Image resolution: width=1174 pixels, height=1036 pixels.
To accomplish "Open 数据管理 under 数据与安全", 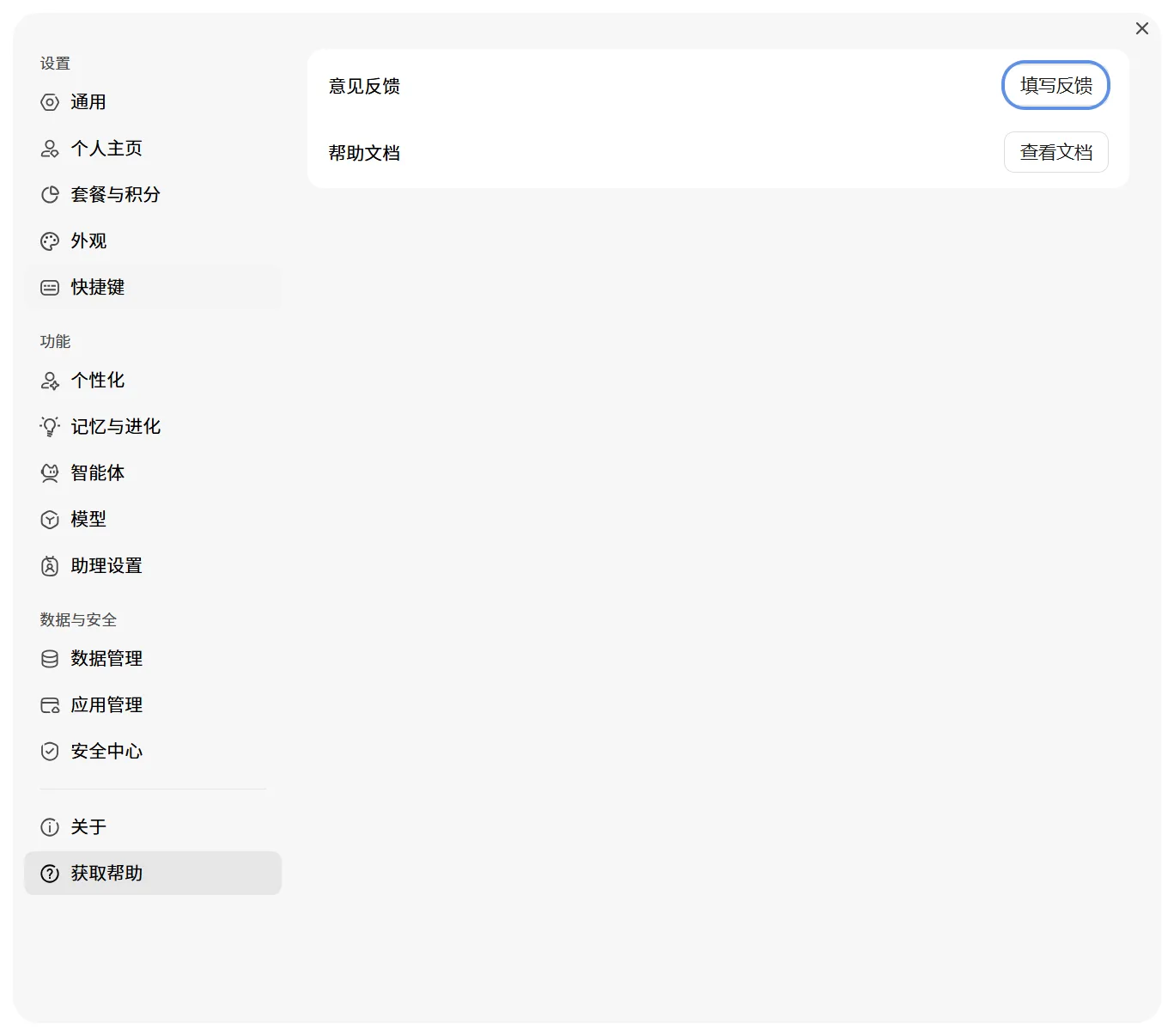I will (x=153, y=659).
